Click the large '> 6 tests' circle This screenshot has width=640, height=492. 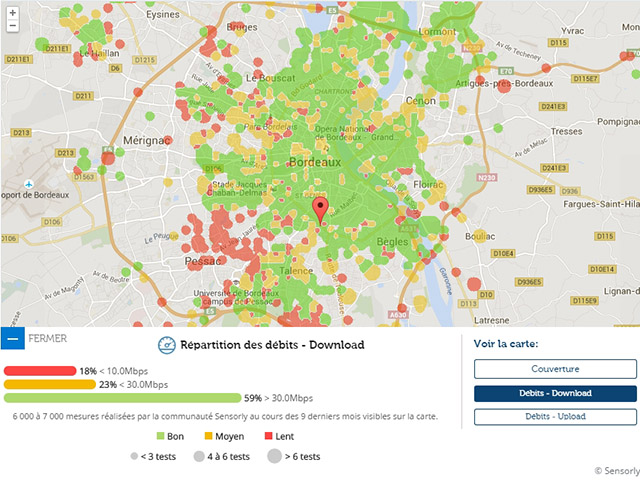pos(275,457)
